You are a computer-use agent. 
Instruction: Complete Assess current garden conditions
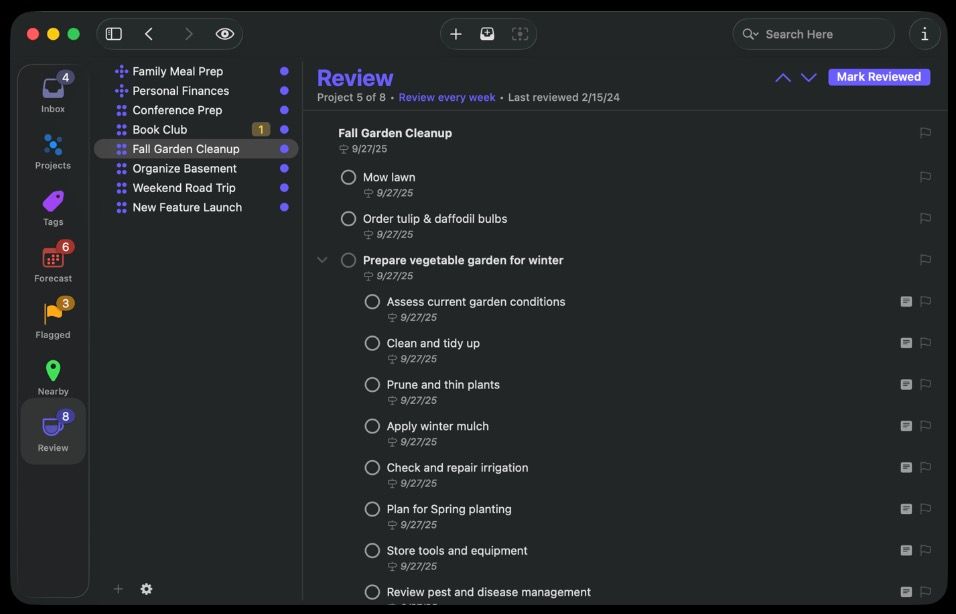[x=372, y=302]
